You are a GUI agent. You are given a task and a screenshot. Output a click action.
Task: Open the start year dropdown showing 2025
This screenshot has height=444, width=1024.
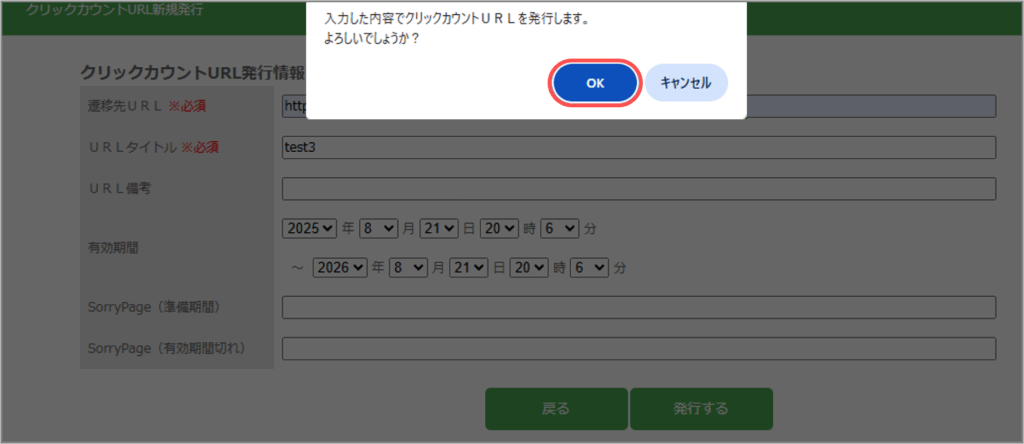[x=310, y=228]
